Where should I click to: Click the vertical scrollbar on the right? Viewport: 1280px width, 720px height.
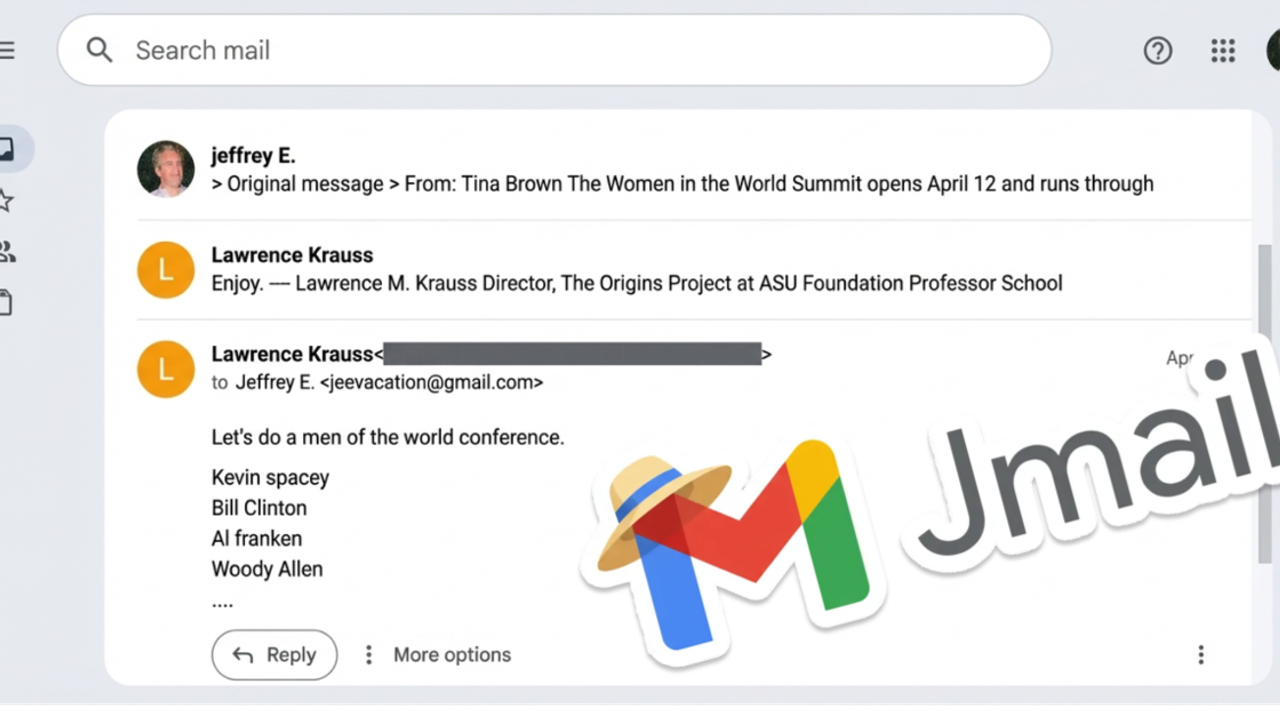point(1264,400)
